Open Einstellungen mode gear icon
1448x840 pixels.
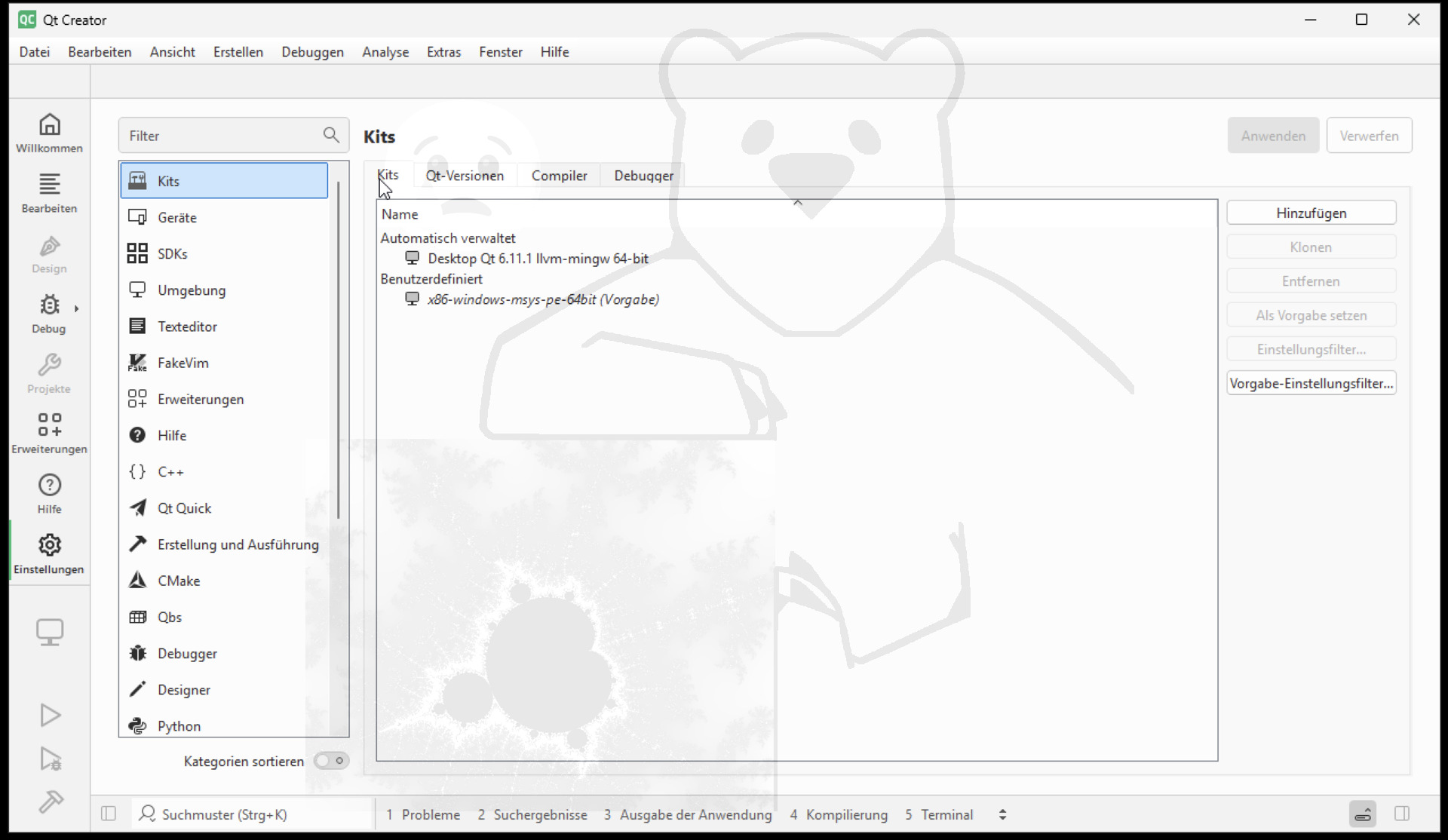(x=50, y=554)
